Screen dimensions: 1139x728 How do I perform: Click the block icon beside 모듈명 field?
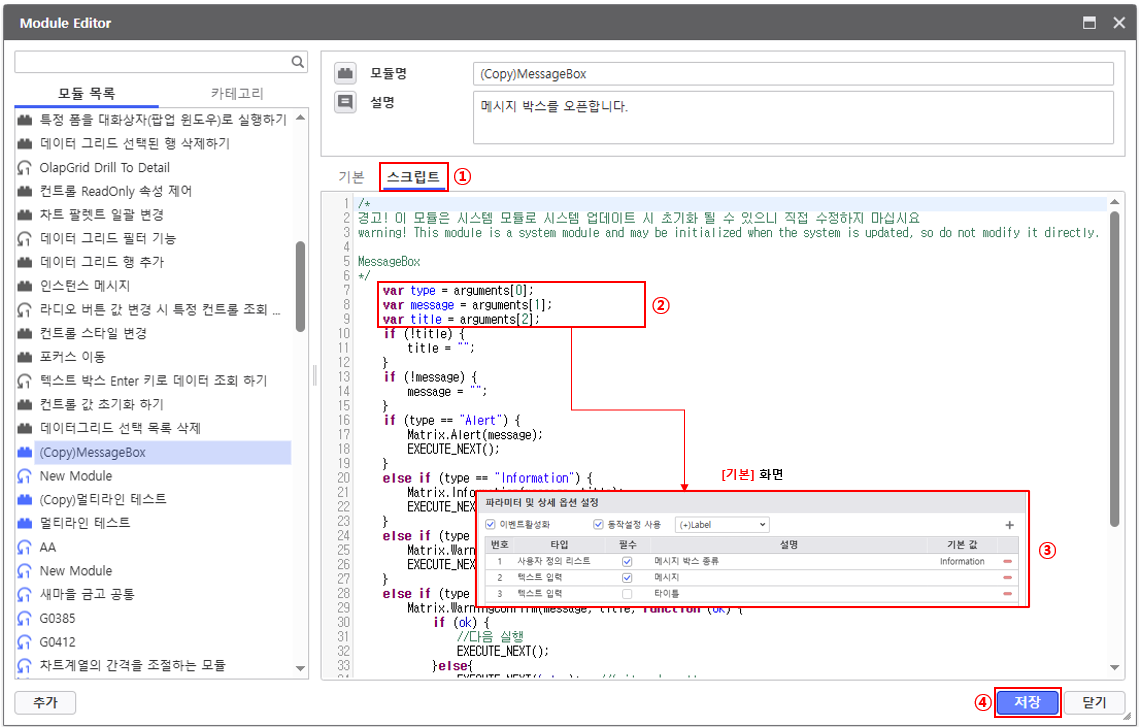tap(345, 73)
